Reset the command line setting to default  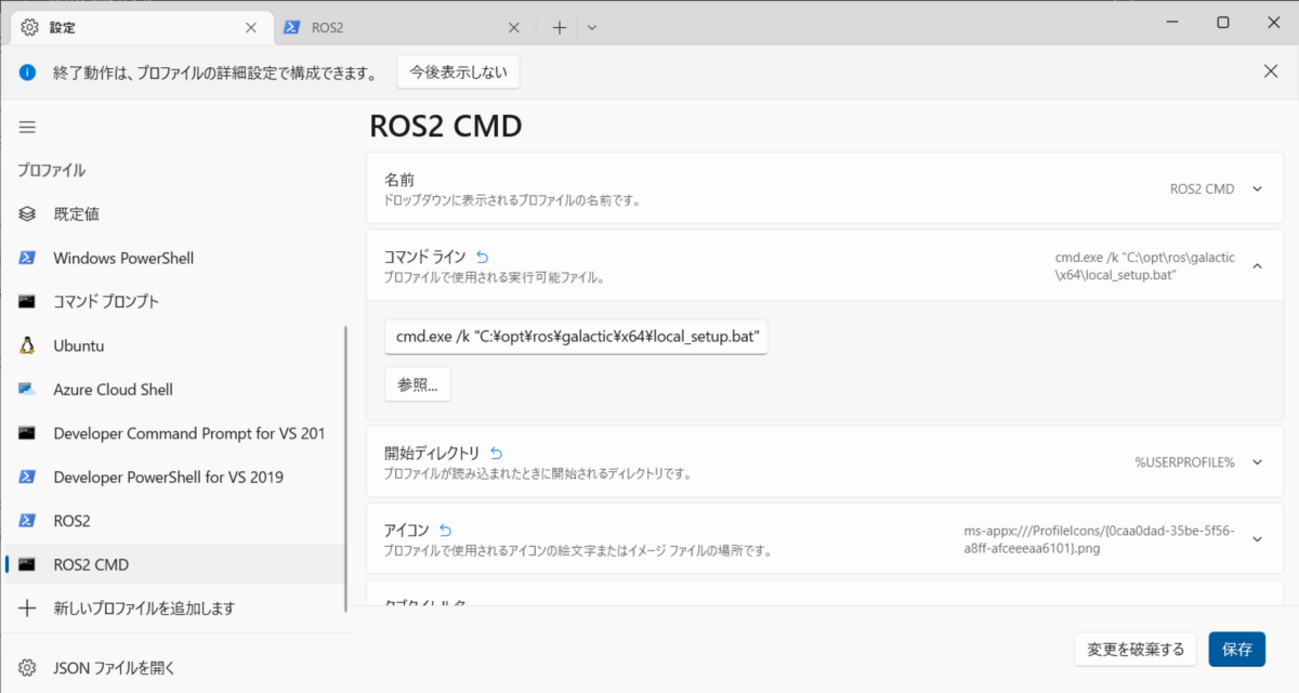483,257
